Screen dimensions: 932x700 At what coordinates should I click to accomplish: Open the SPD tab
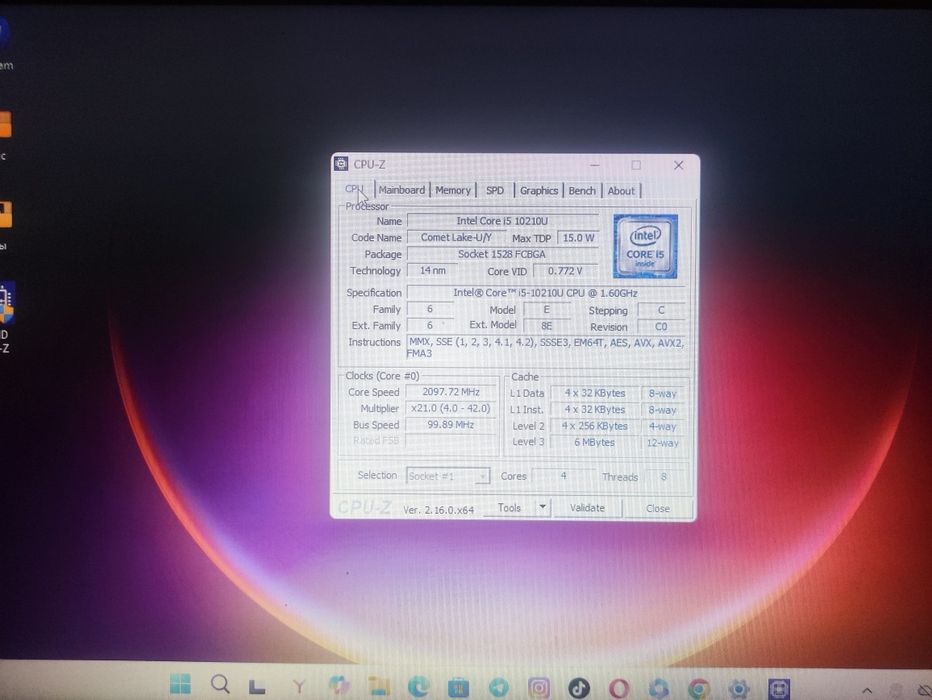(495, 190)
